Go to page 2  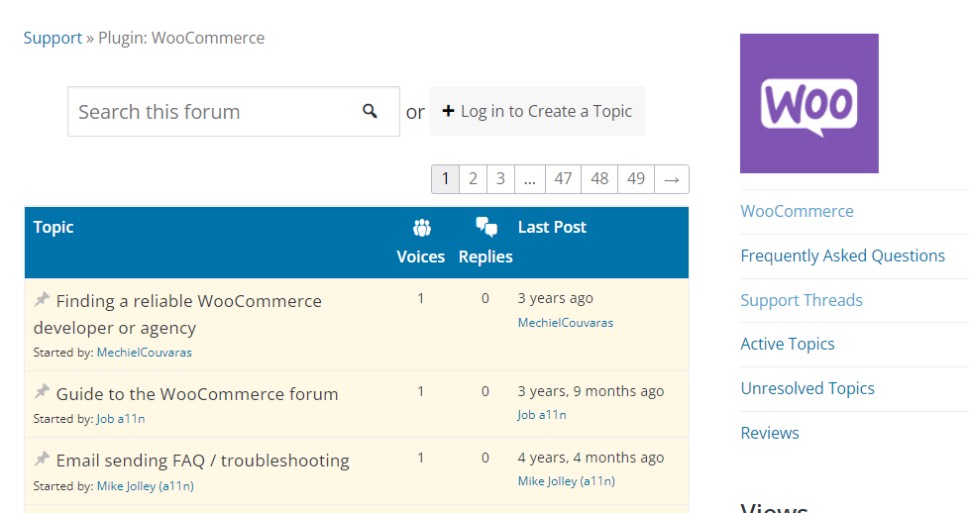pyautogui.click(x=473, y=179)
